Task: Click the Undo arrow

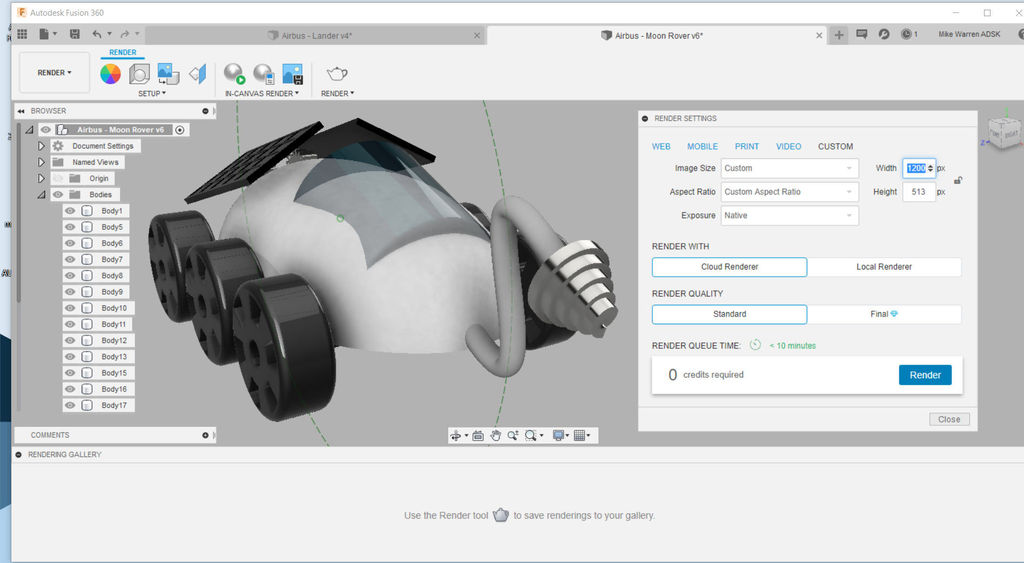Action: pyautogui.click(x=97, y=34)
